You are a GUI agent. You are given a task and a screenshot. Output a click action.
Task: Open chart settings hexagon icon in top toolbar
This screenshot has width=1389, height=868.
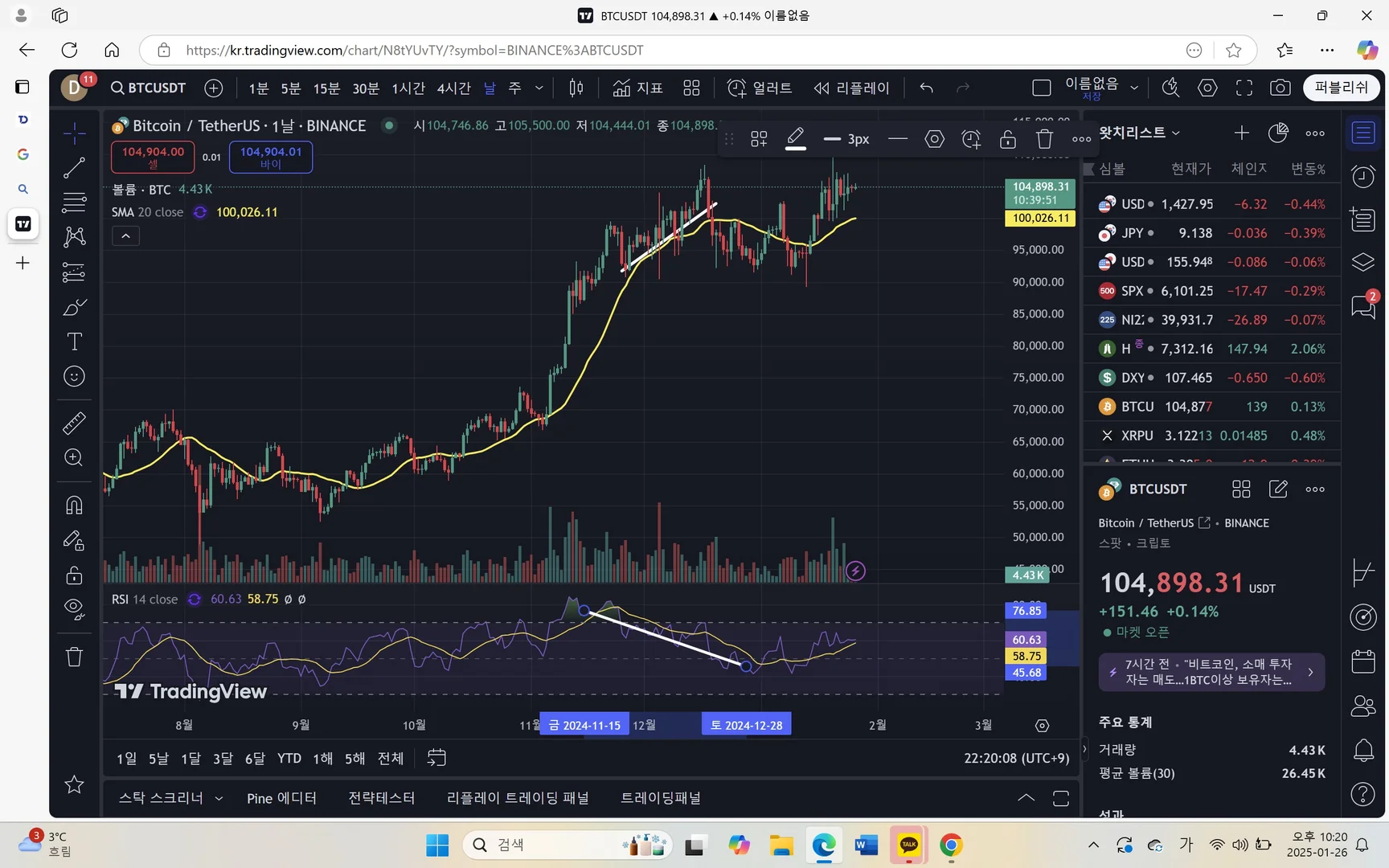[x=1207, y=88]
